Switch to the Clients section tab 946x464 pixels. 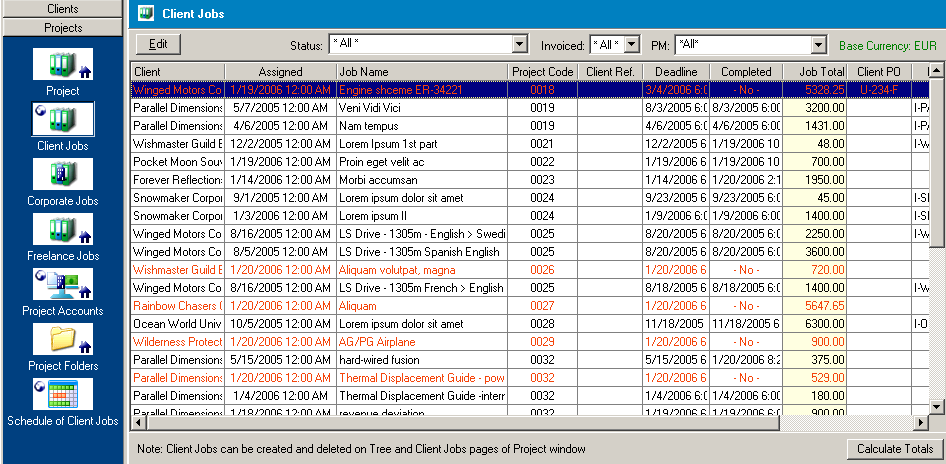pyautogui.click(x=63, y=9)
